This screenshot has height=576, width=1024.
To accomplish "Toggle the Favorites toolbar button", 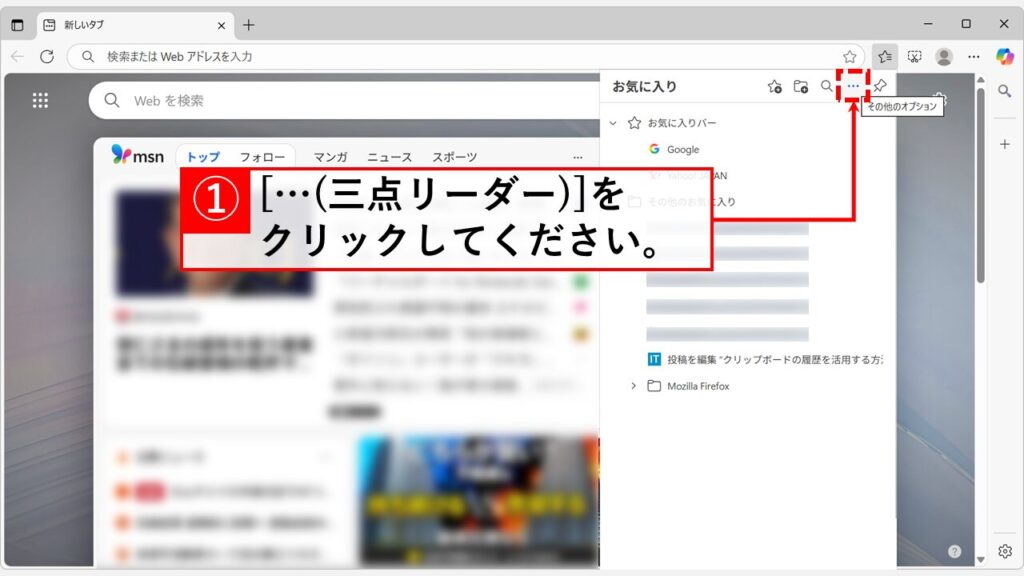I will pos(885,57).
